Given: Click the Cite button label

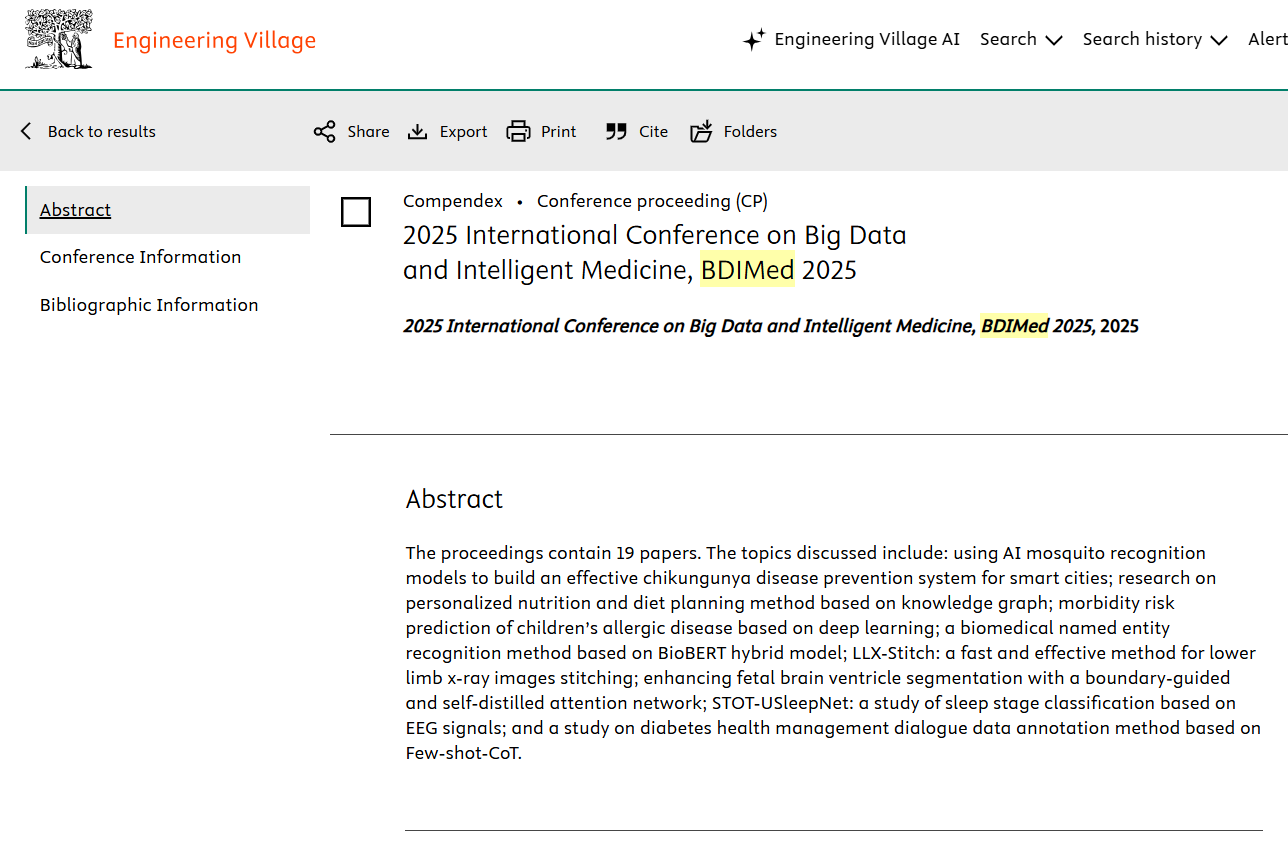Looking at the screenshot, I should (x=653, y=132).
